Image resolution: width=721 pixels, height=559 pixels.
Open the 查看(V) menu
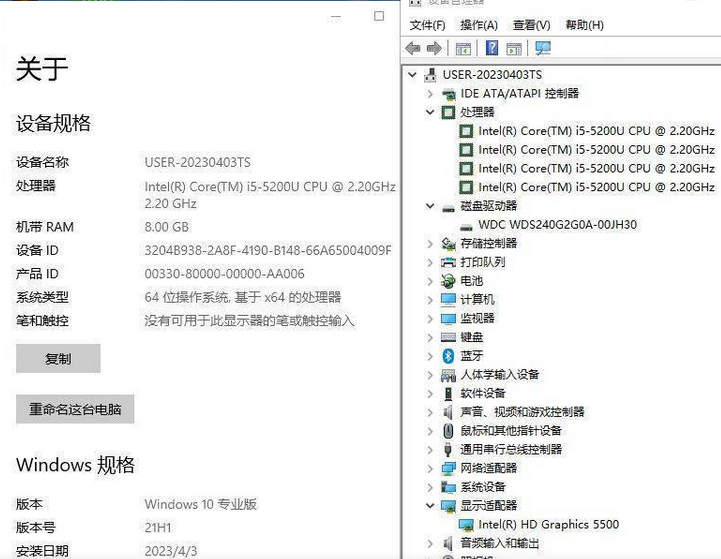[x=531, y=25]
